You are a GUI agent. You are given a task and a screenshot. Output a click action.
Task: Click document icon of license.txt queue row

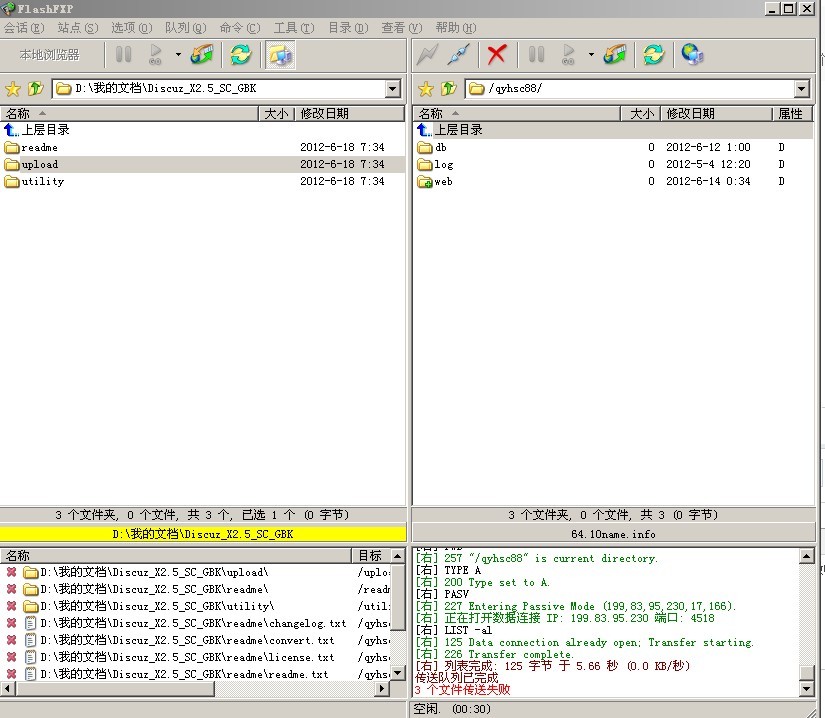click(31, 657)
